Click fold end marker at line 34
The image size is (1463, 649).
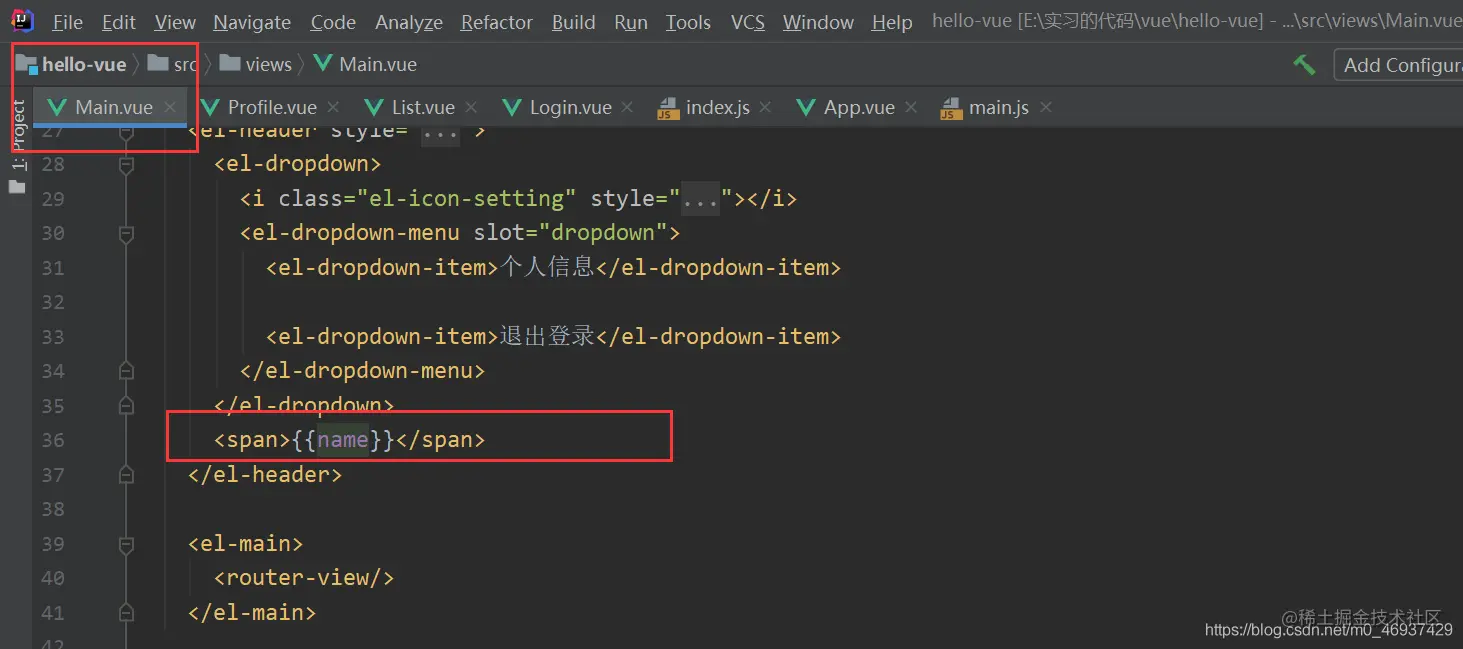coord(126,371)
